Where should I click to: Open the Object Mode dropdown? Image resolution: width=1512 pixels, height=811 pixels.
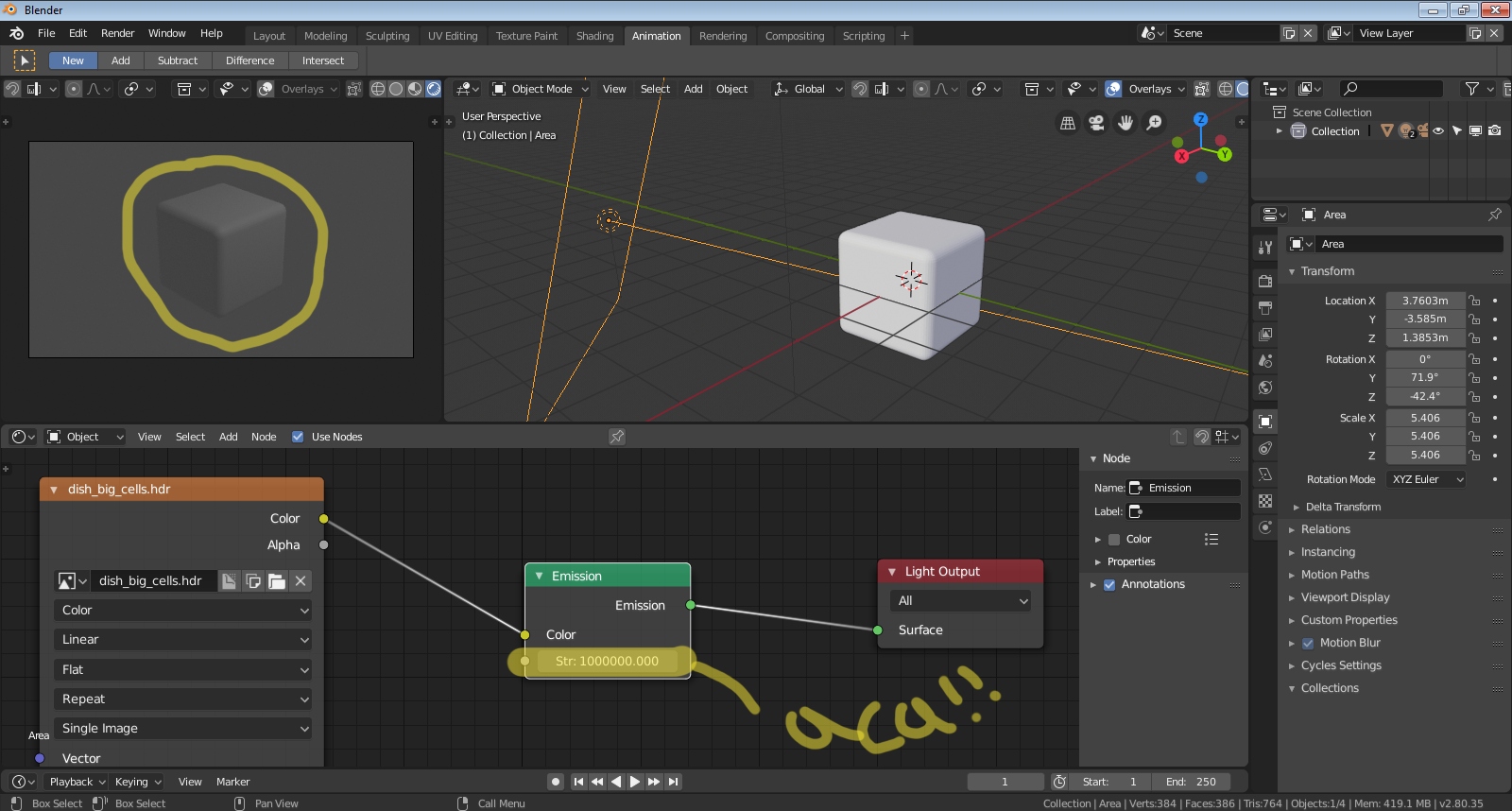540,89
